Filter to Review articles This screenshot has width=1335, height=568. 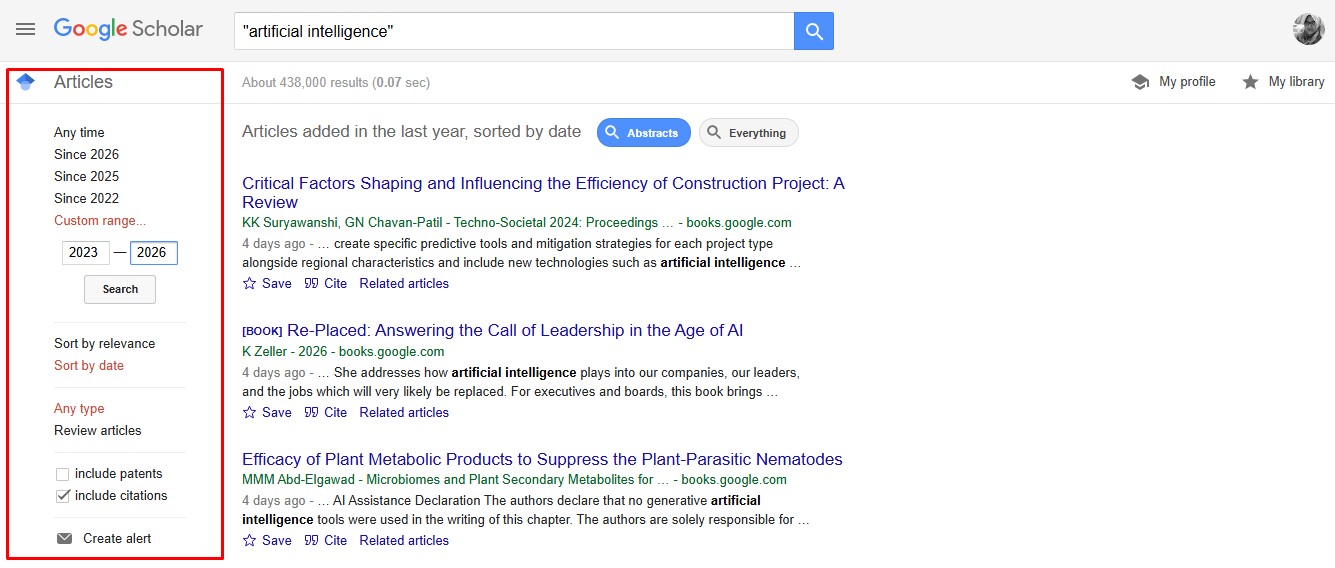(98, 431)
